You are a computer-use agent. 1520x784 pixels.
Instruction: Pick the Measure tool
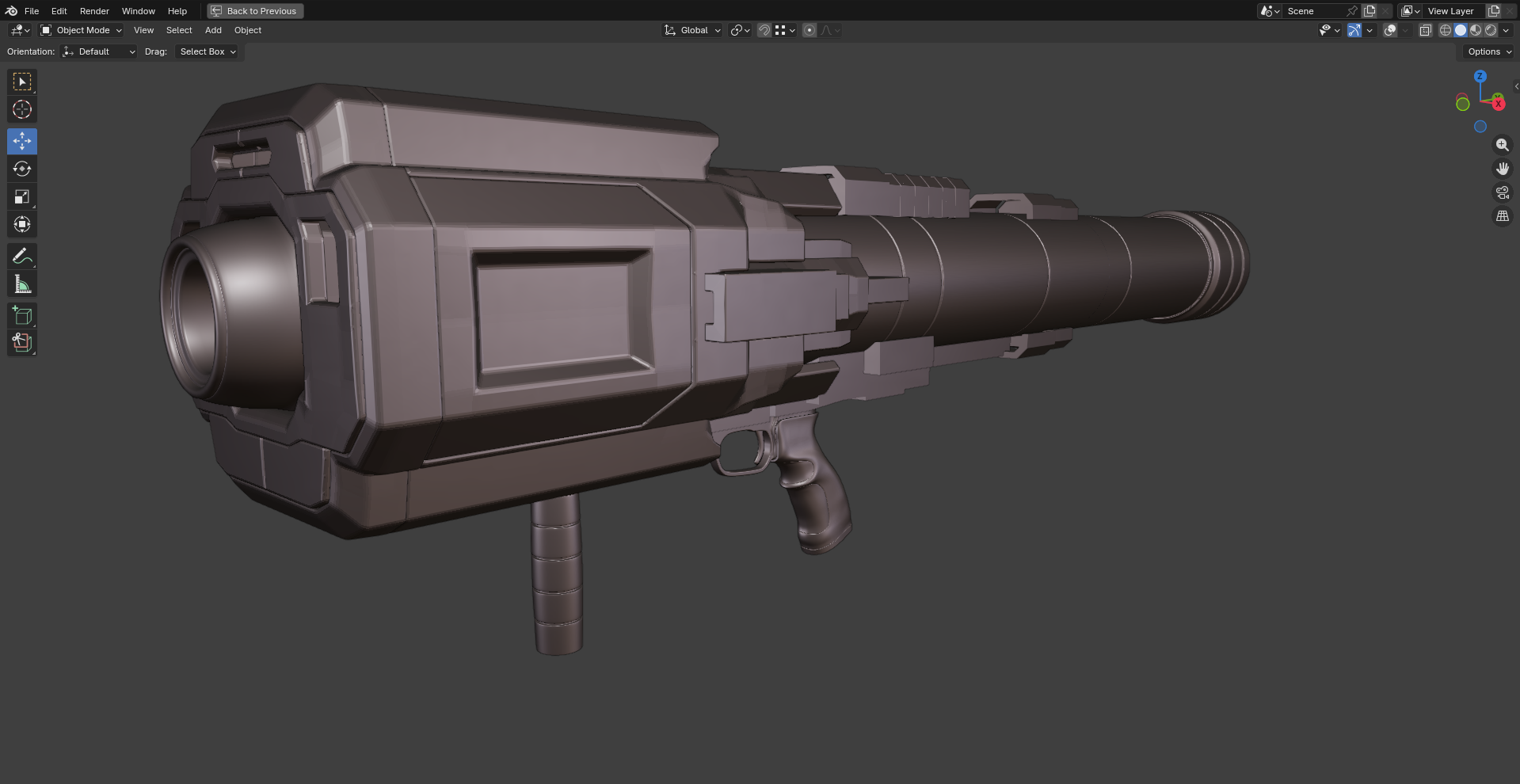(22, 284)
